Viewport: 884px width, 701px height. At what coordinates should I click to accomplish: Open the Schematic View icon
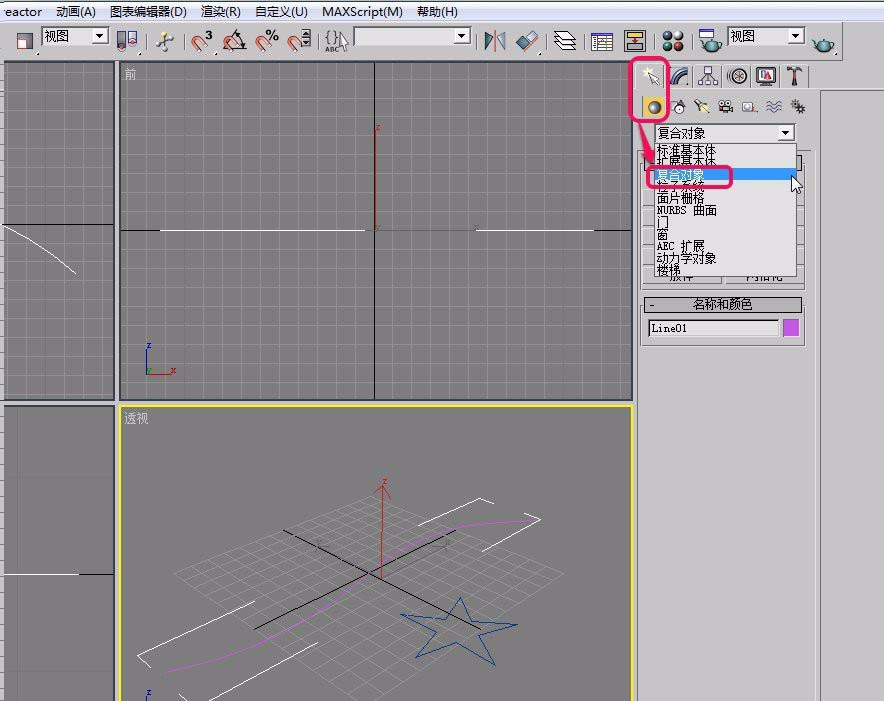point(635,41)
